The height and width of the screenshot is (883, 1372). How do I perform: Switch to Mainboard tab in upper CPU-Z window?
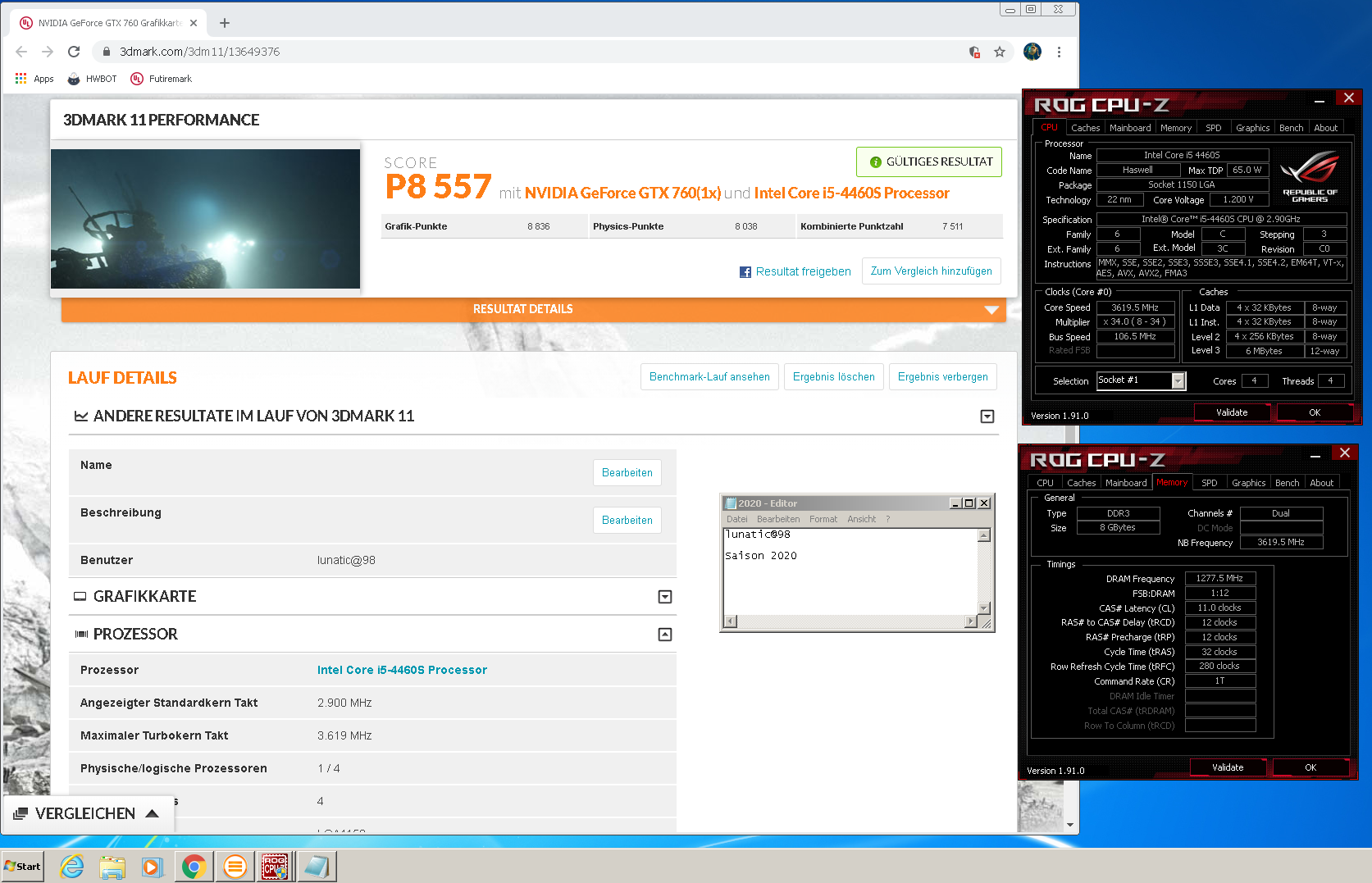1129,128
